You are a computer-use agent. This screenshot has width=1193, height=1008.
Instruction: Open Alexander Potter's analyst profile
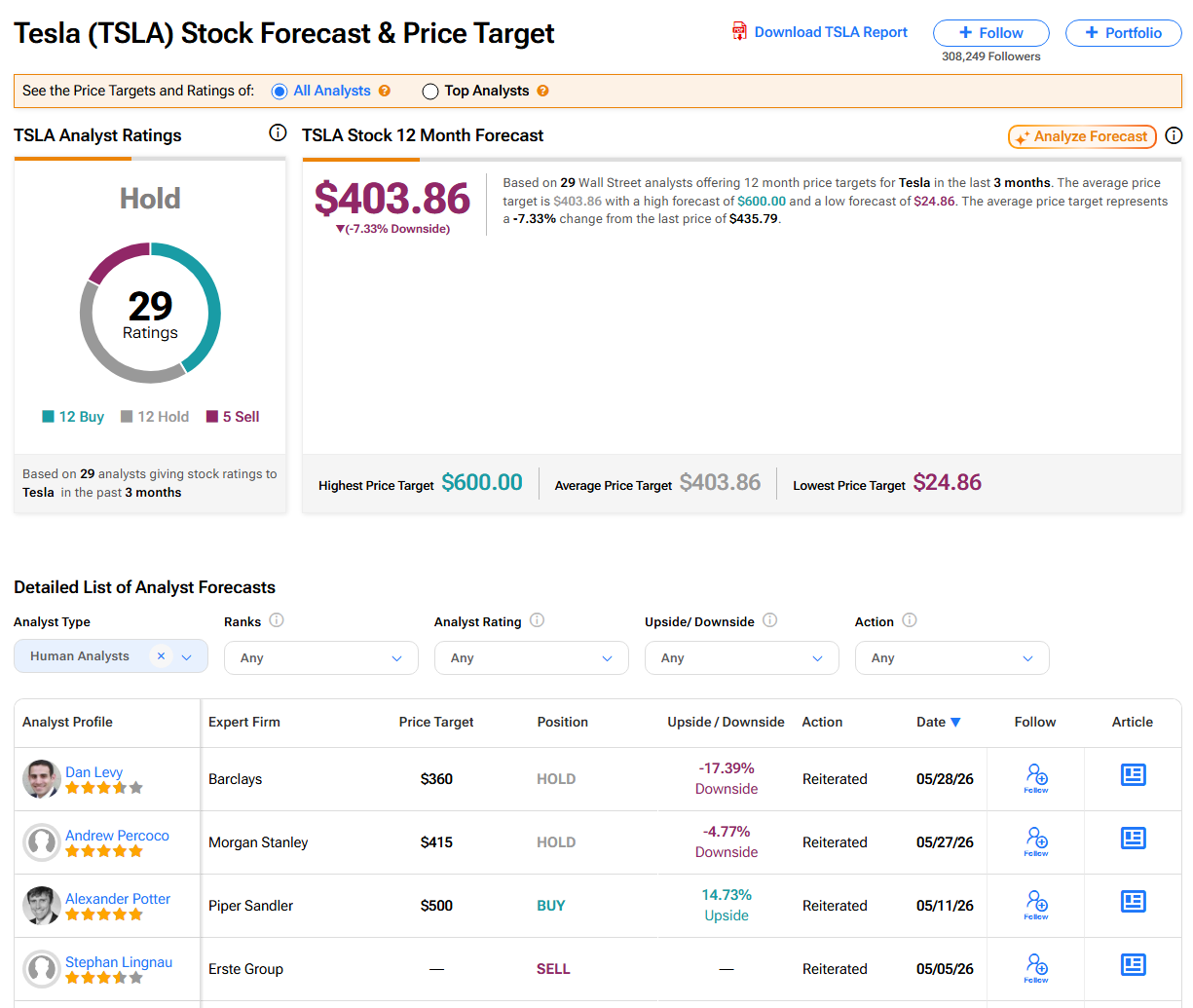pyautogui.click(x=118, y=898)
